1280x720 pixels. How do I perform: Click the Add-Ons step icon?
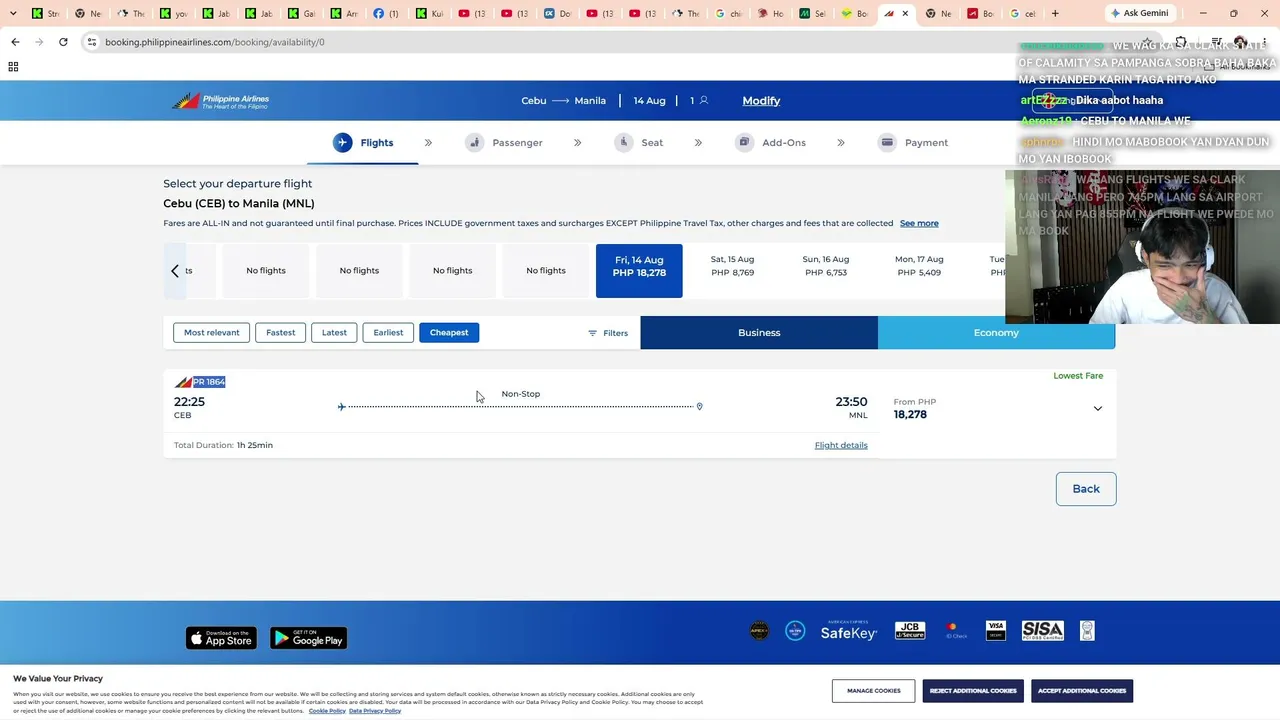click(744, 142)
